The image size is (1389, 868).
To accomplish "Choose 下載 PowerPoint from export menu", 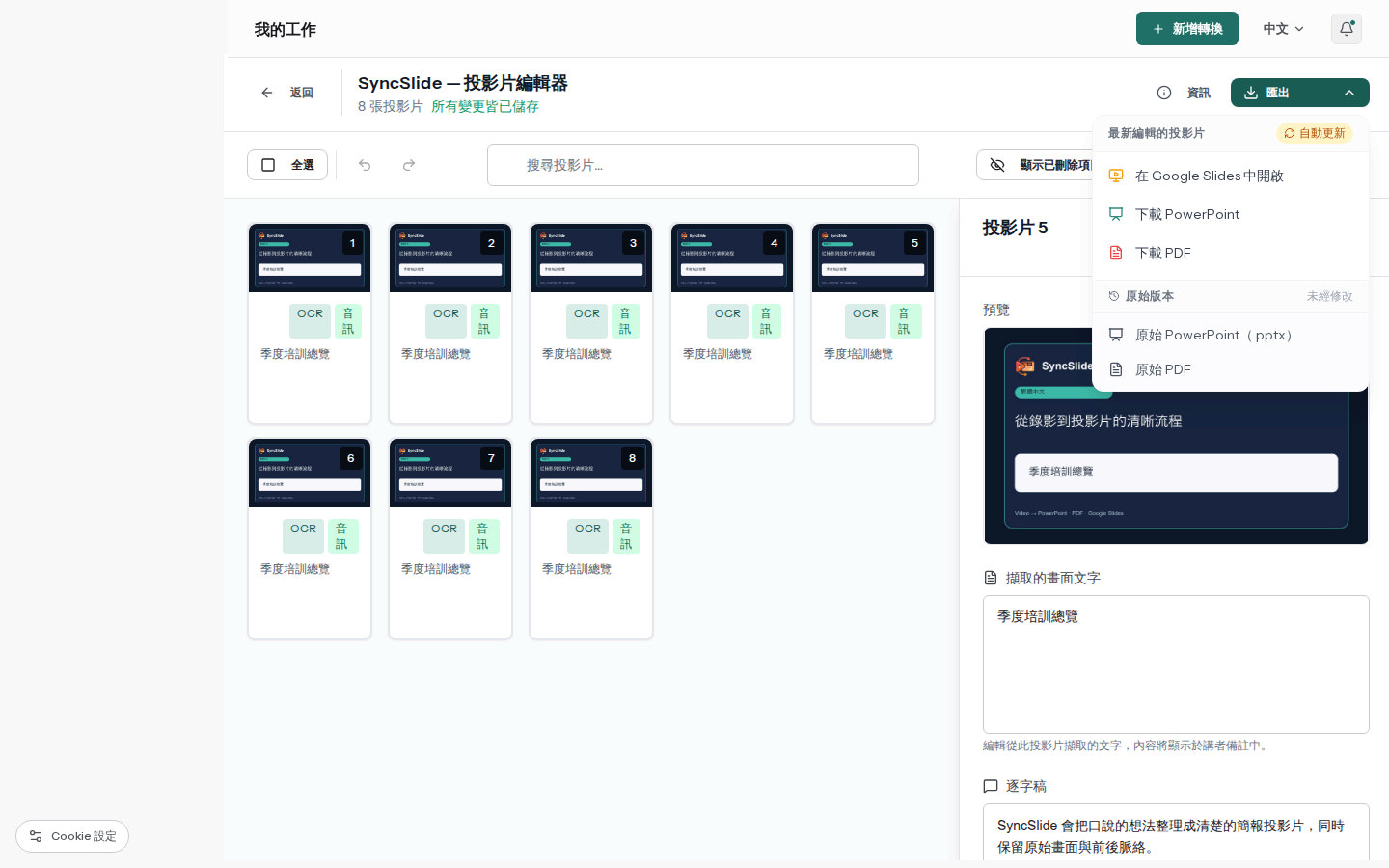I will coord(1230,214).
